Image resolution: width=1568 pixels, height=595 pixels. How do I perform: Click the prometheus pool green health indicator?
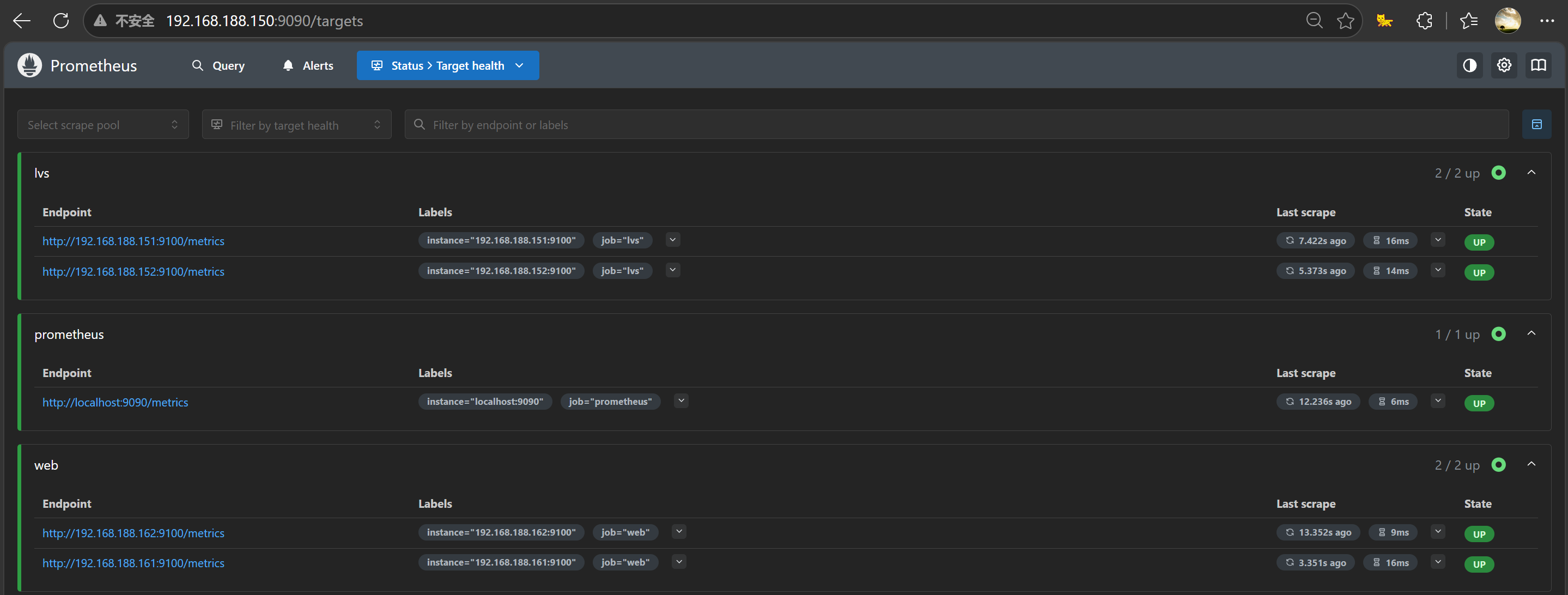1499,334
